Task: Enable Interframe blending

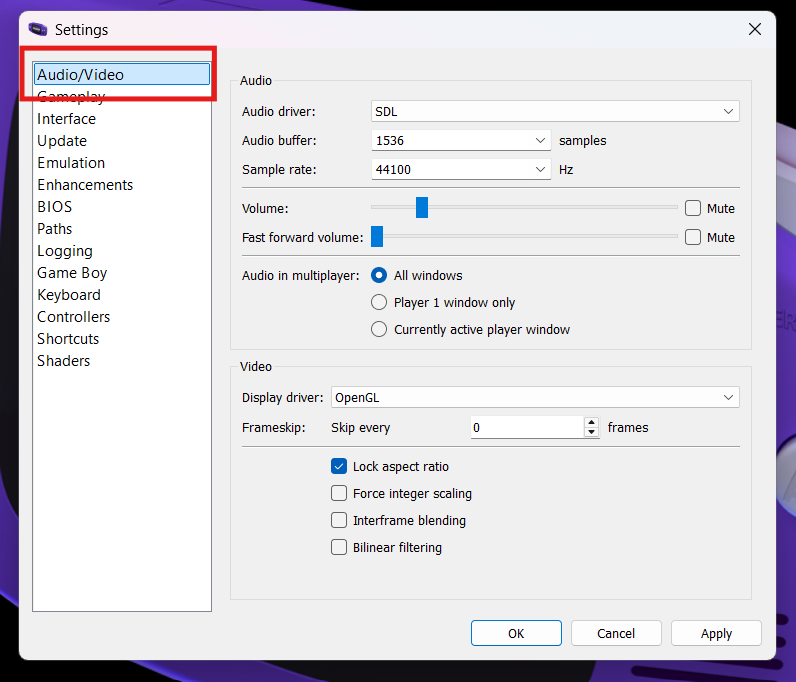Action: click(x=339, y=520)
